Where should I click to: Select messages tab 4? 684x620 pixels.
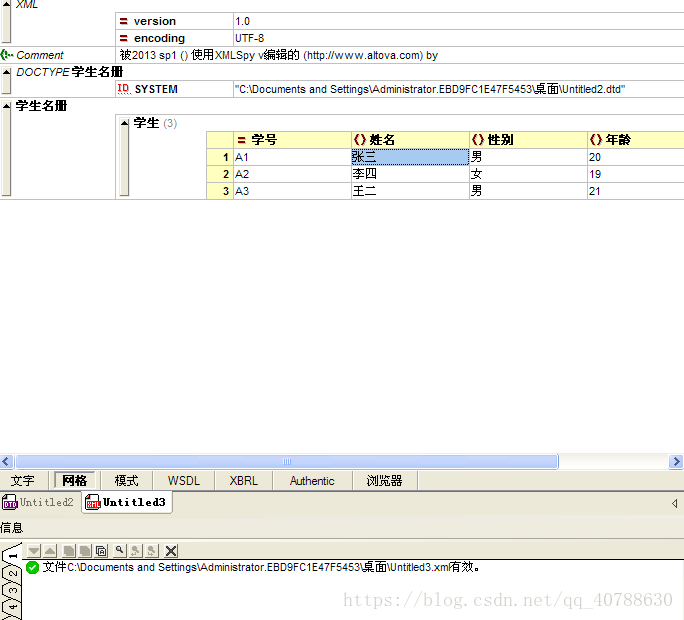point(12,607)
